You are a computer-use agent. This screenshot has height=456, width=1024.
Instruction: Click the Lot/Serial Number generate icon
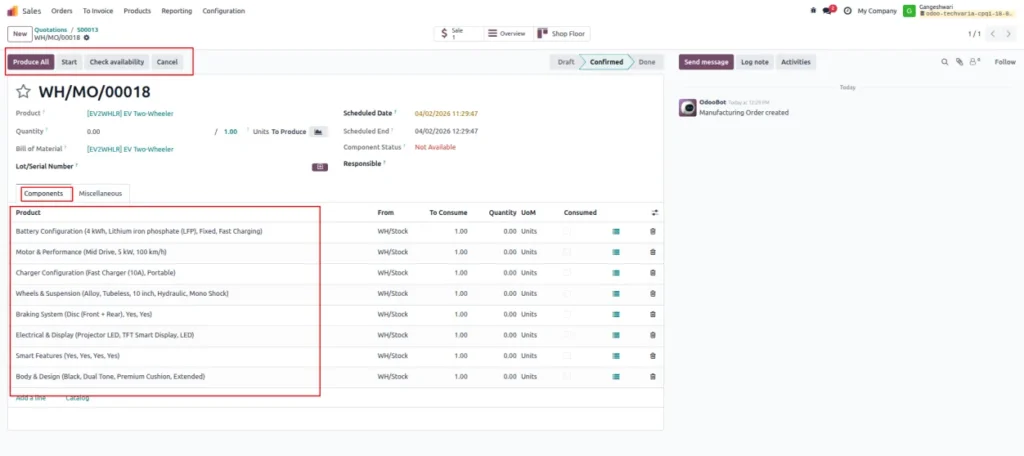click(x=320, y=167)
